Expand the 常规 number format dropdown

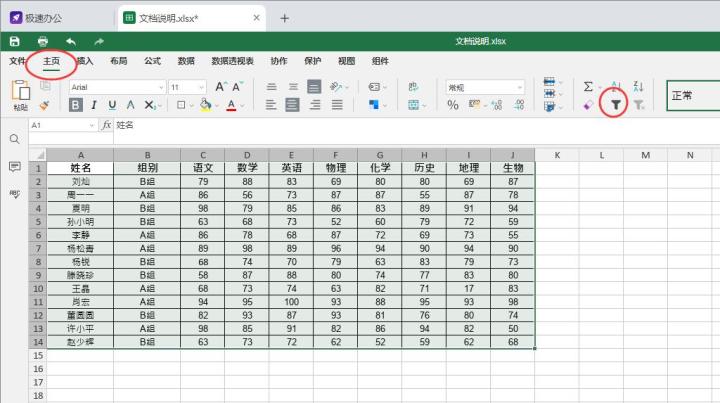tap(485, 87)
